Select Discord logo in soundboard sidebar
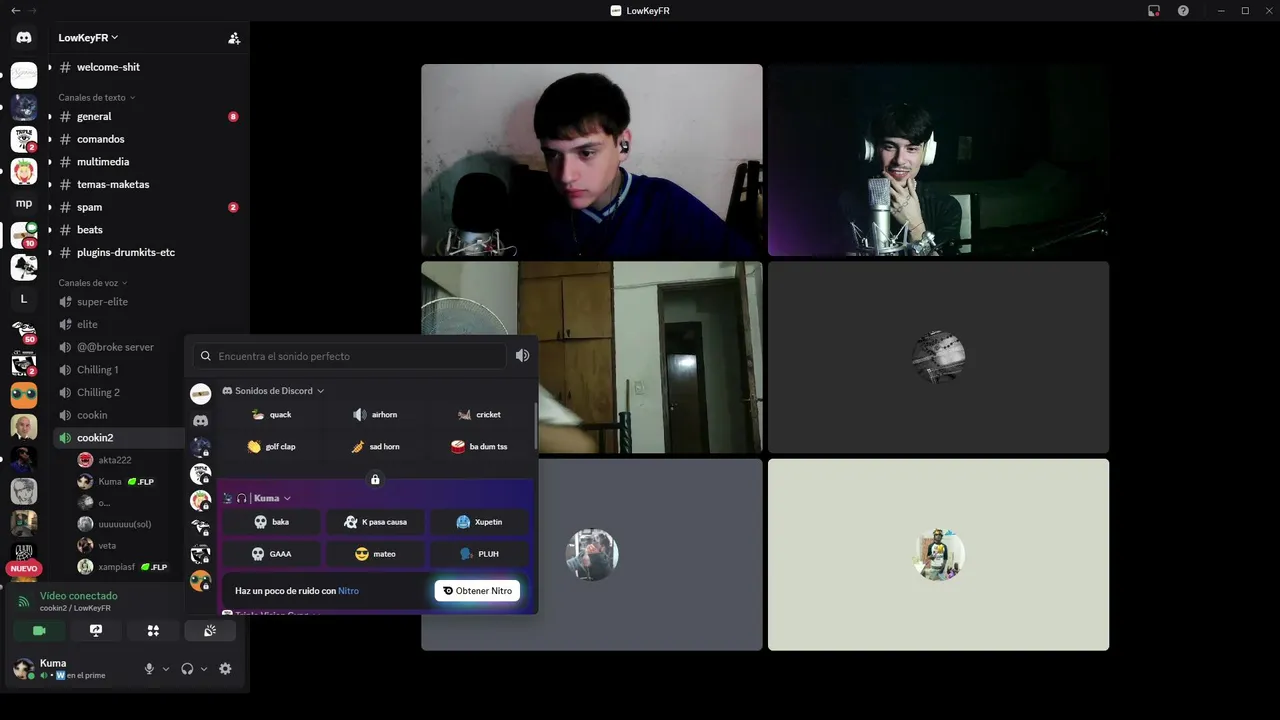The image size is (1280, 720). coord(201,421)
